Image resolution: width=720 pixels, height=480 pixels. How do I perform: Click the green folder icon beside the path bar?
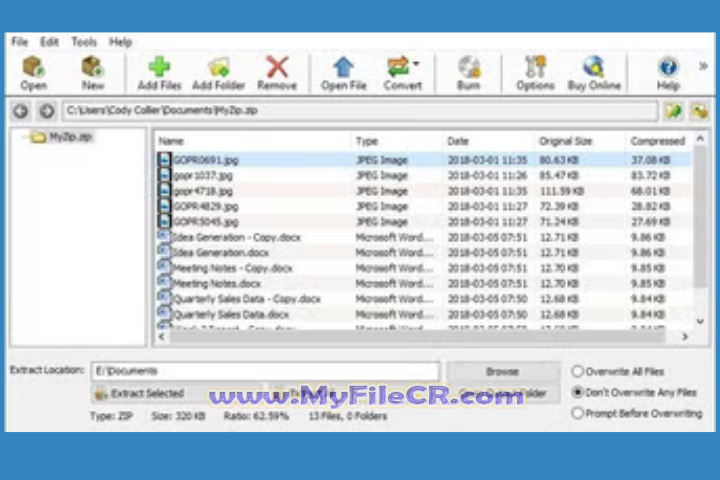coord(674,111)
